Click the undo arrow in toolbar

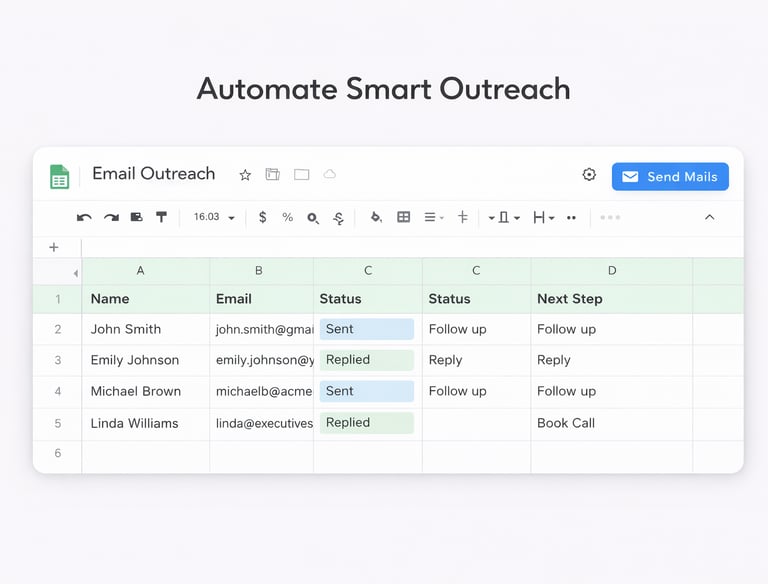click(x=84, y=218)
